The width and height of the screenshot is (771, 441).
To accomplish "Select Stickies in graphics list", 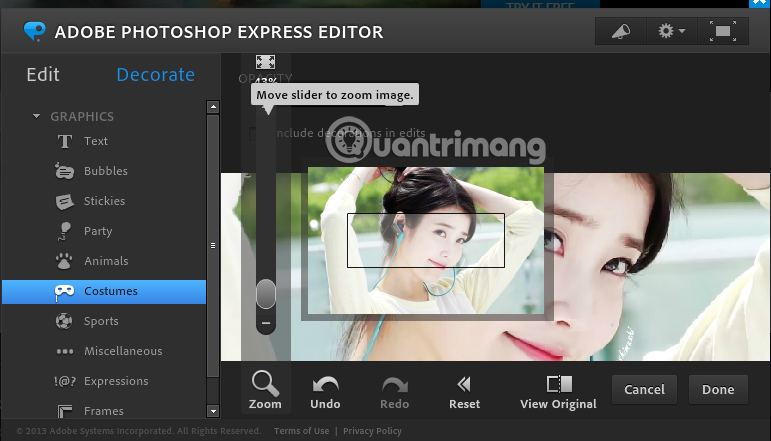I will tap(104, 201).
